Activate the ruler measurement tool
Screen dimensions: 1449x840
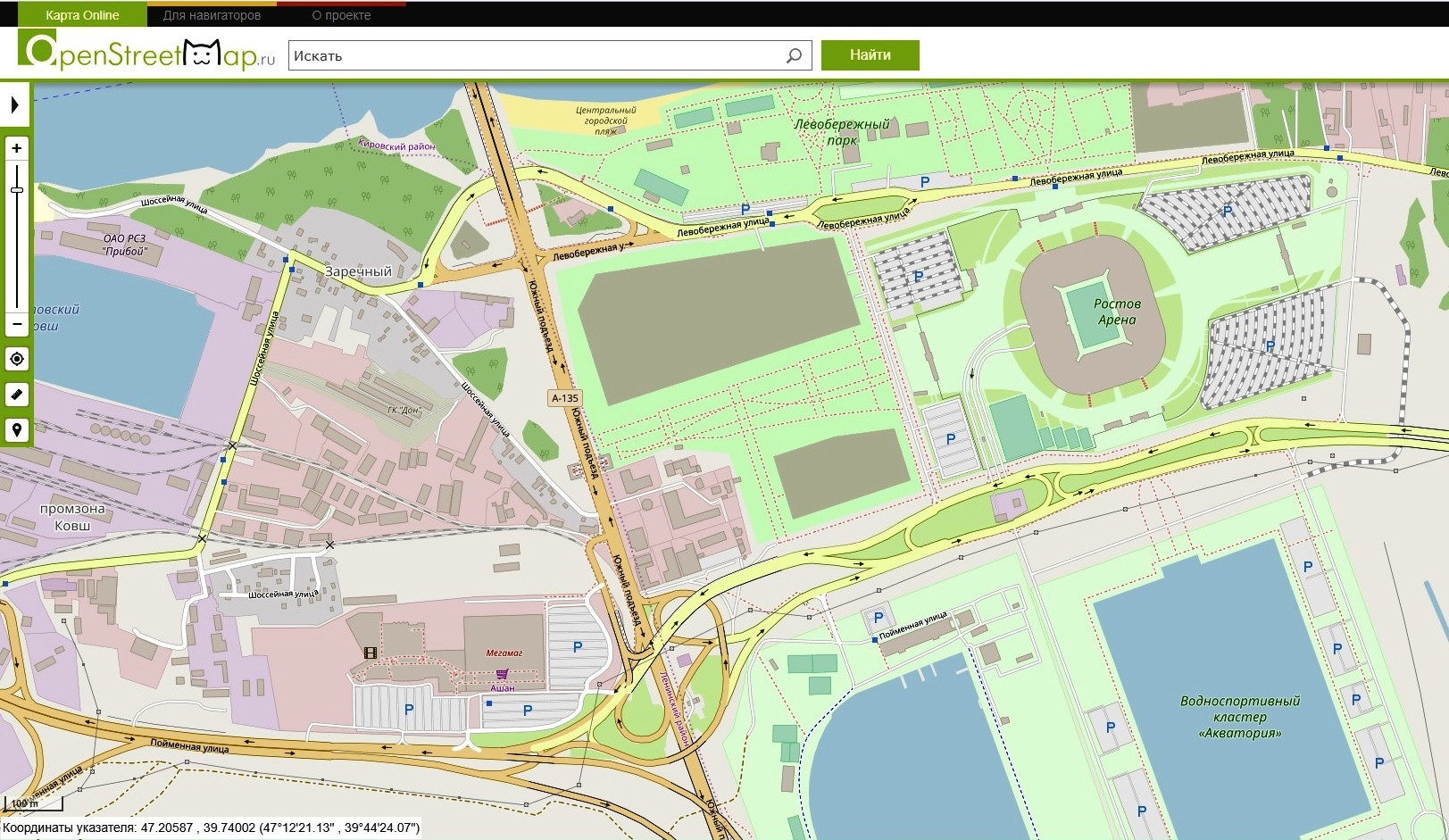(x=17, y=395)
